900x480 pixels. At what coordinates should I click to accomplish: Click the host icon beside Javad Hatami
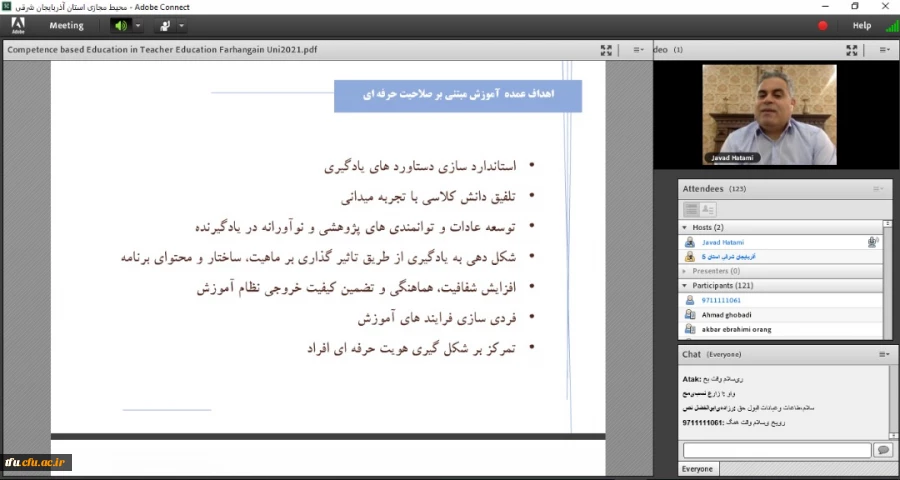[x=690, y=242]
